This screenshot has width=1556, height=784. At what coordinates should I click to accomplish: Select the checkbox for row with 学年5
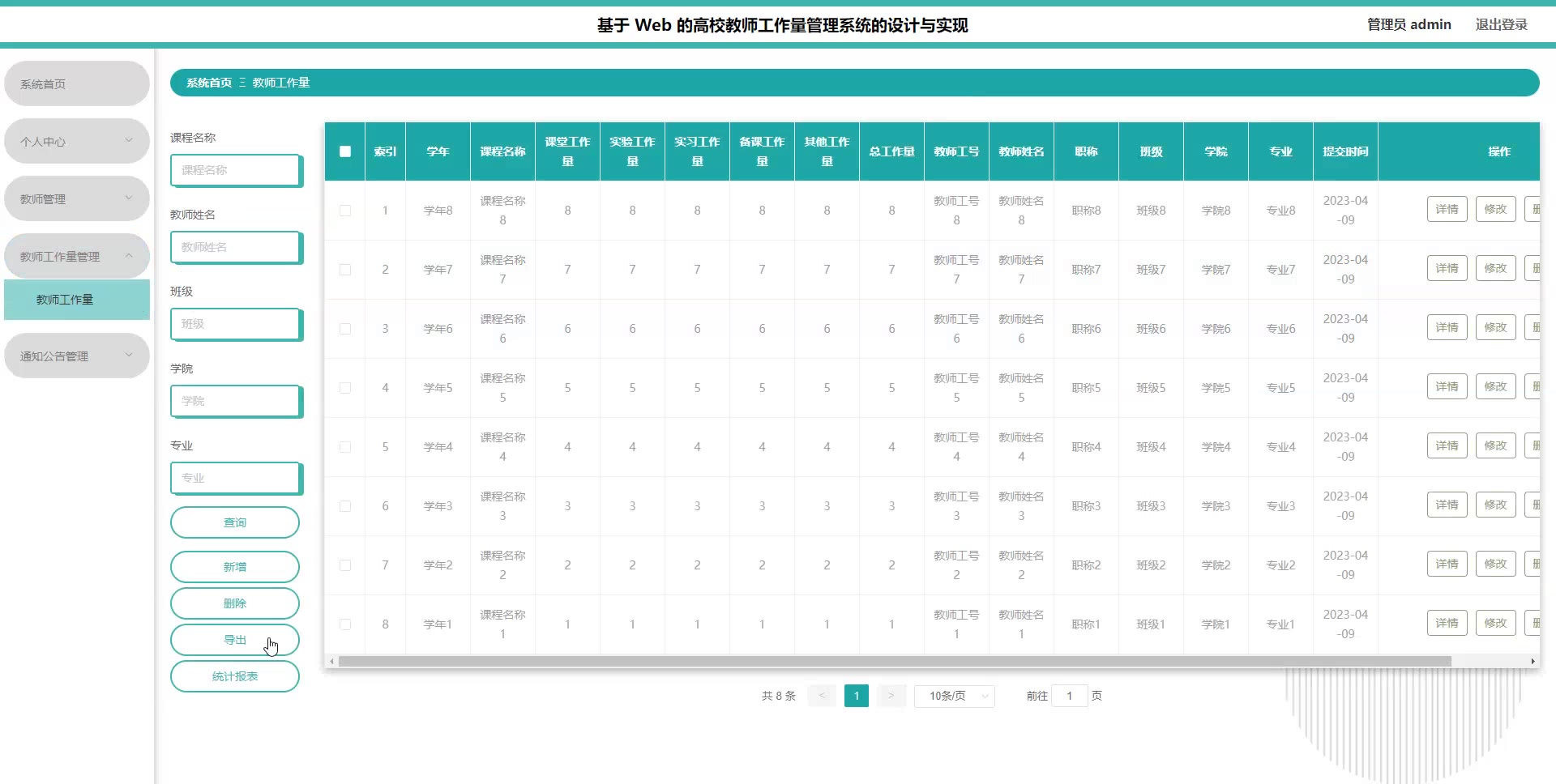tap(345, 388)
